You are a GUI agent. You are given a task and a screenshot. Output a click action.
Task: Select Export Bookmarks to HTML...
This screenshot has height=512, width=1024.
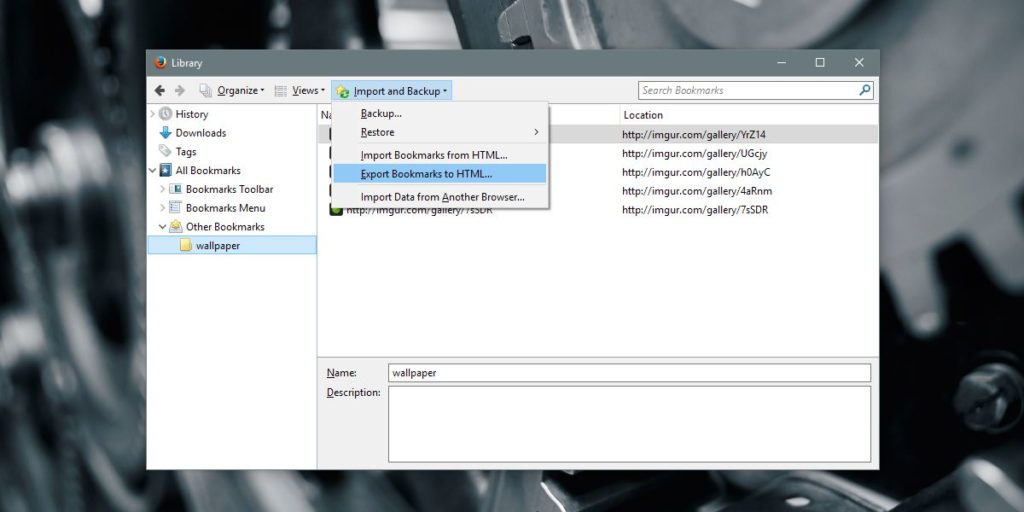click(440, 174)
